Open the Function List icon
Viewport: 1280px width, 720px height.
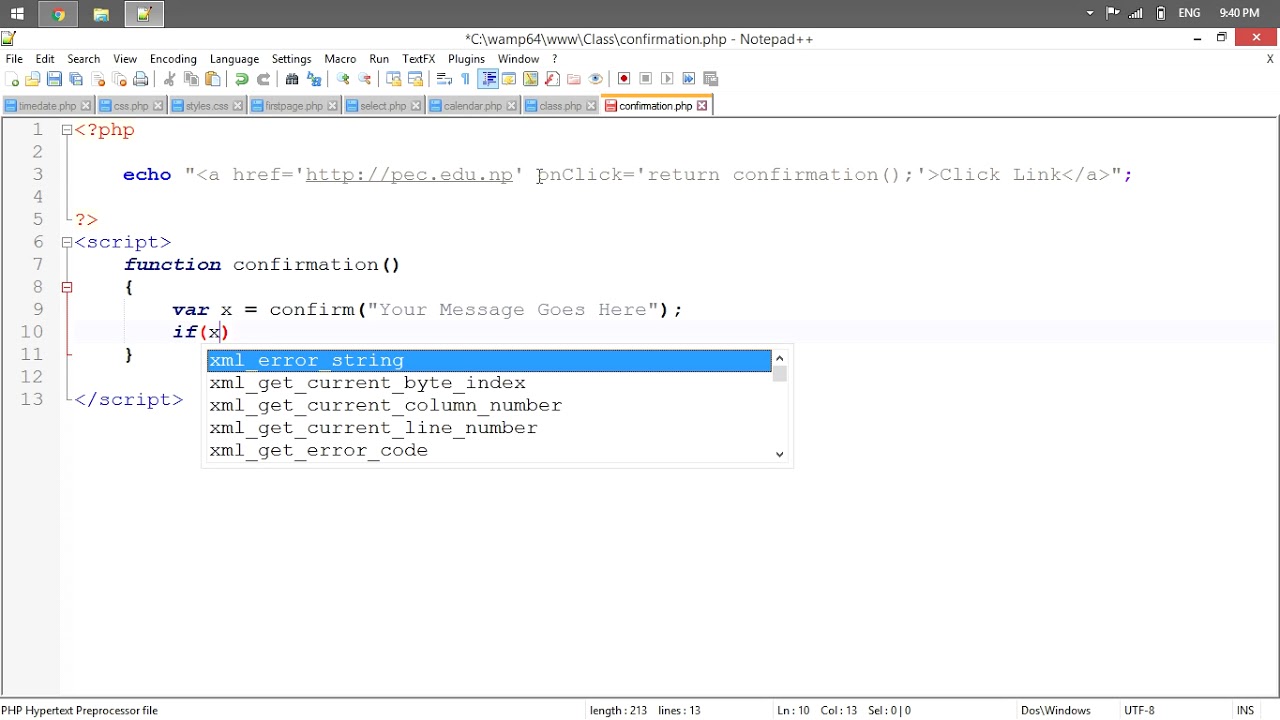tap(552, 79)
